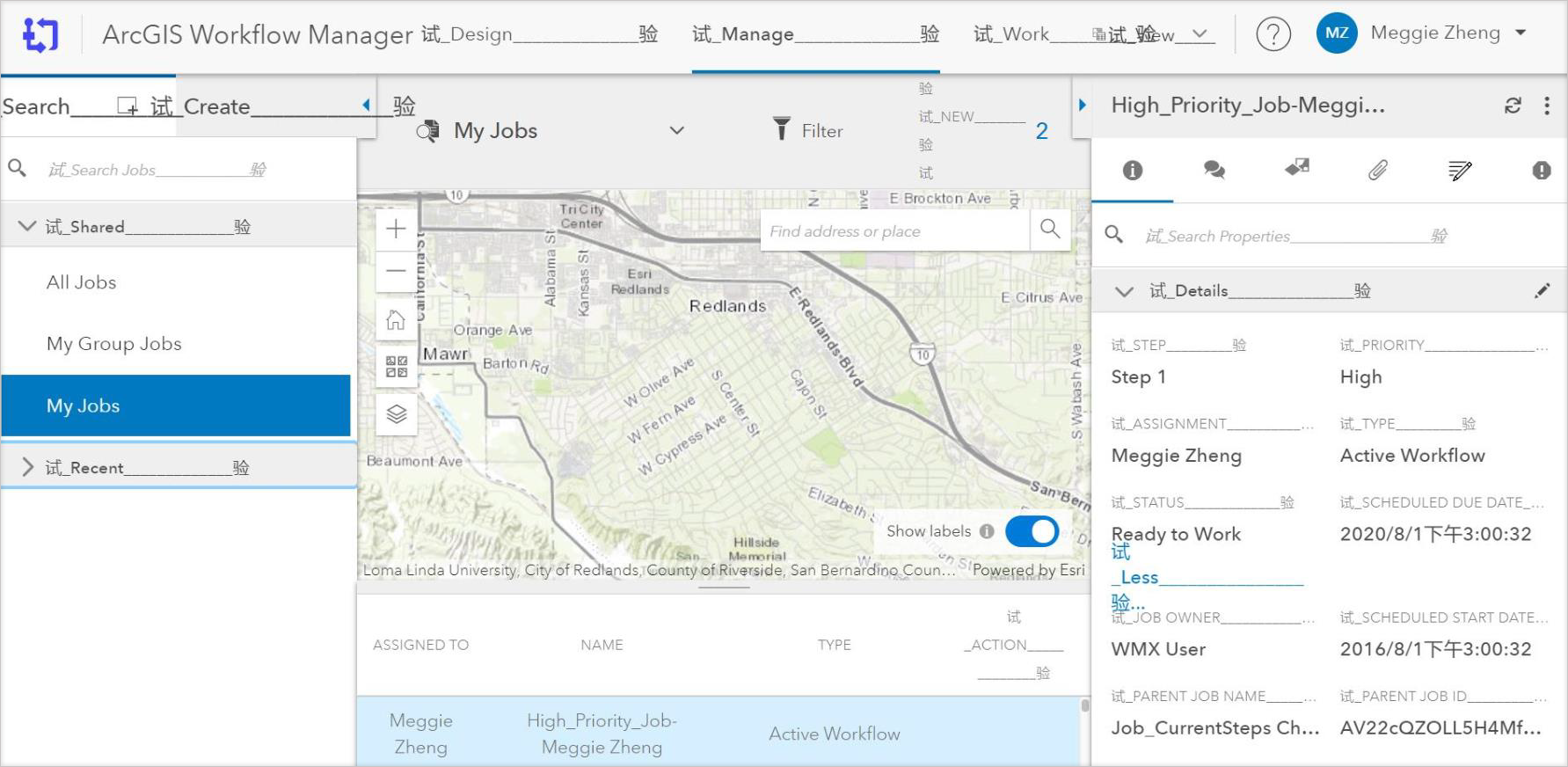The image size is (1568, 767).
Task: Open the map layers icon
Action: (x=396, y=414)
